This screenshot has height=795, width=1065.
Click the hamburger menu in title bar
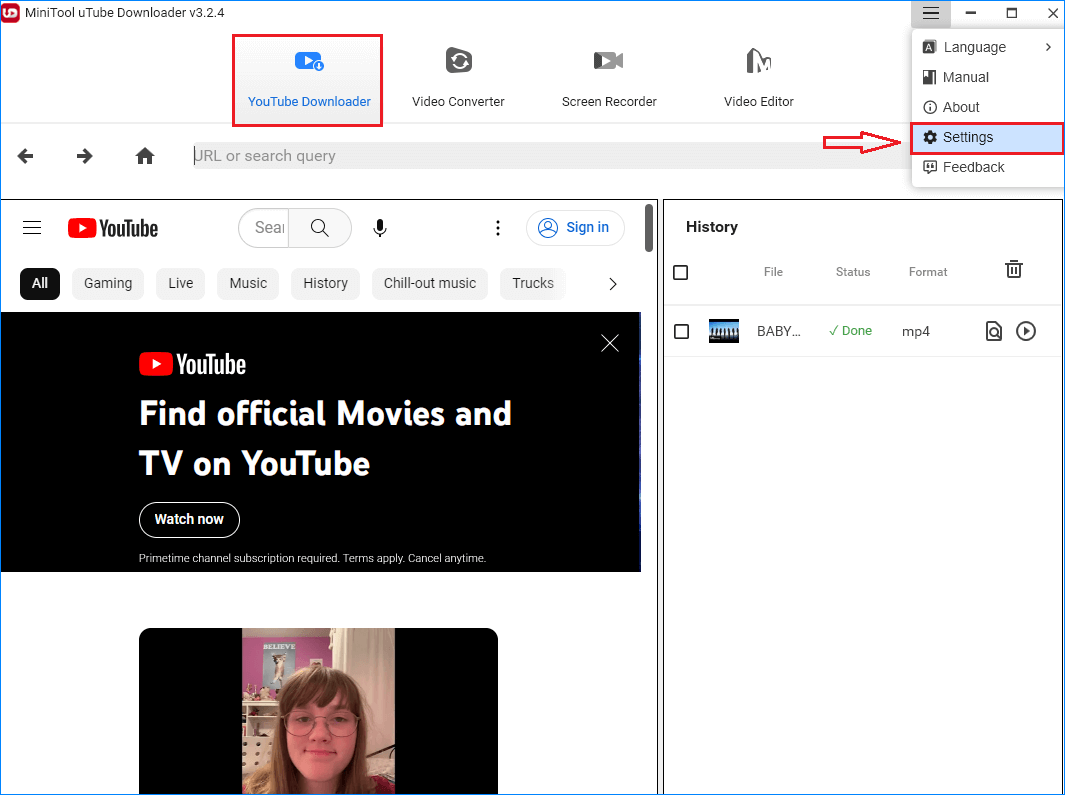[931, 13]
